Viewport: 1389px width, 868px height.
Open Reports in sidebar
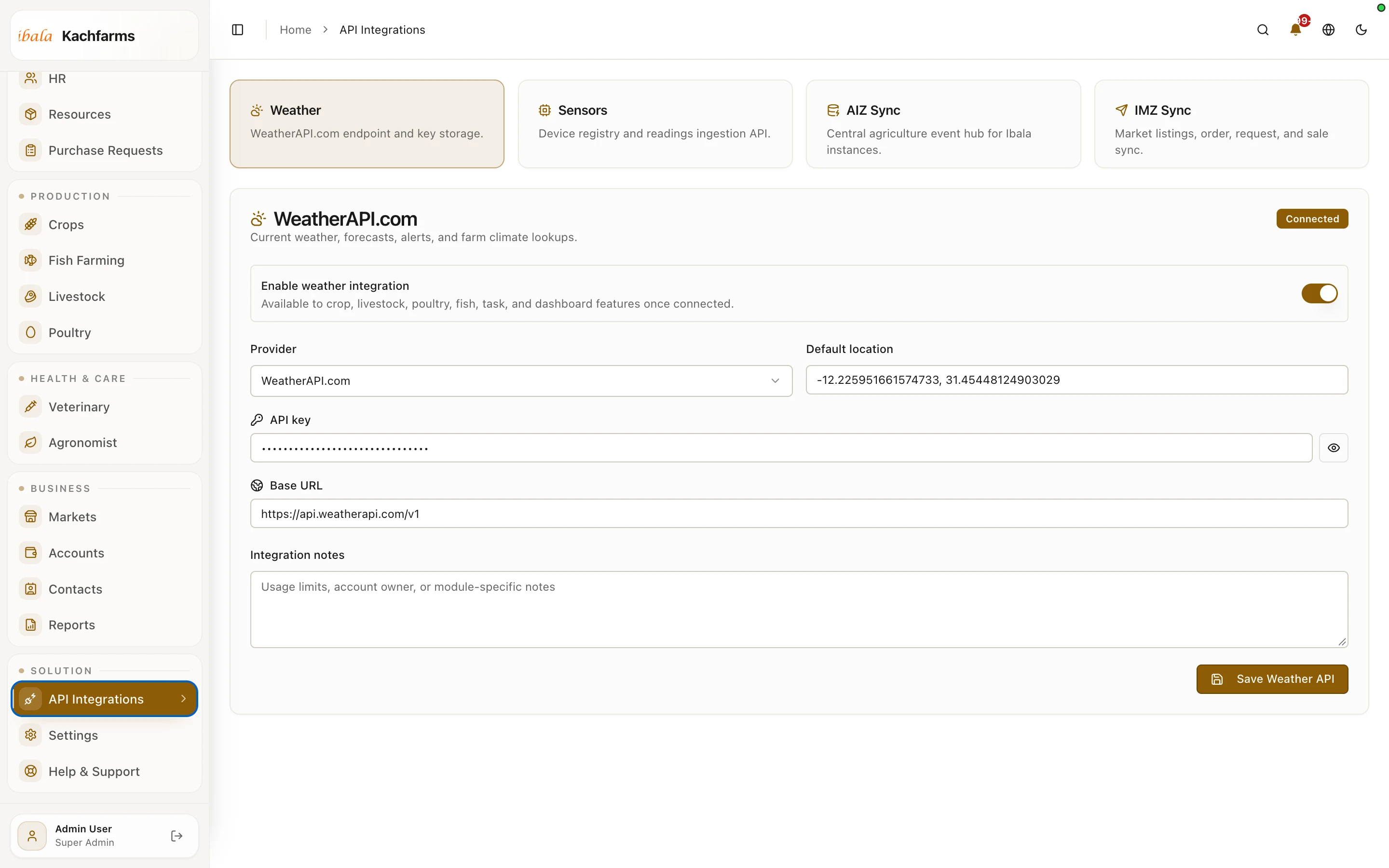[105, 624]
